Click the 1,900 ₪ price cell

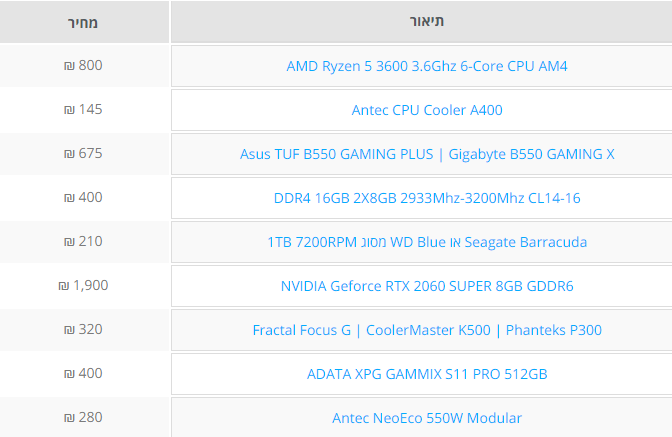(83, 285)
